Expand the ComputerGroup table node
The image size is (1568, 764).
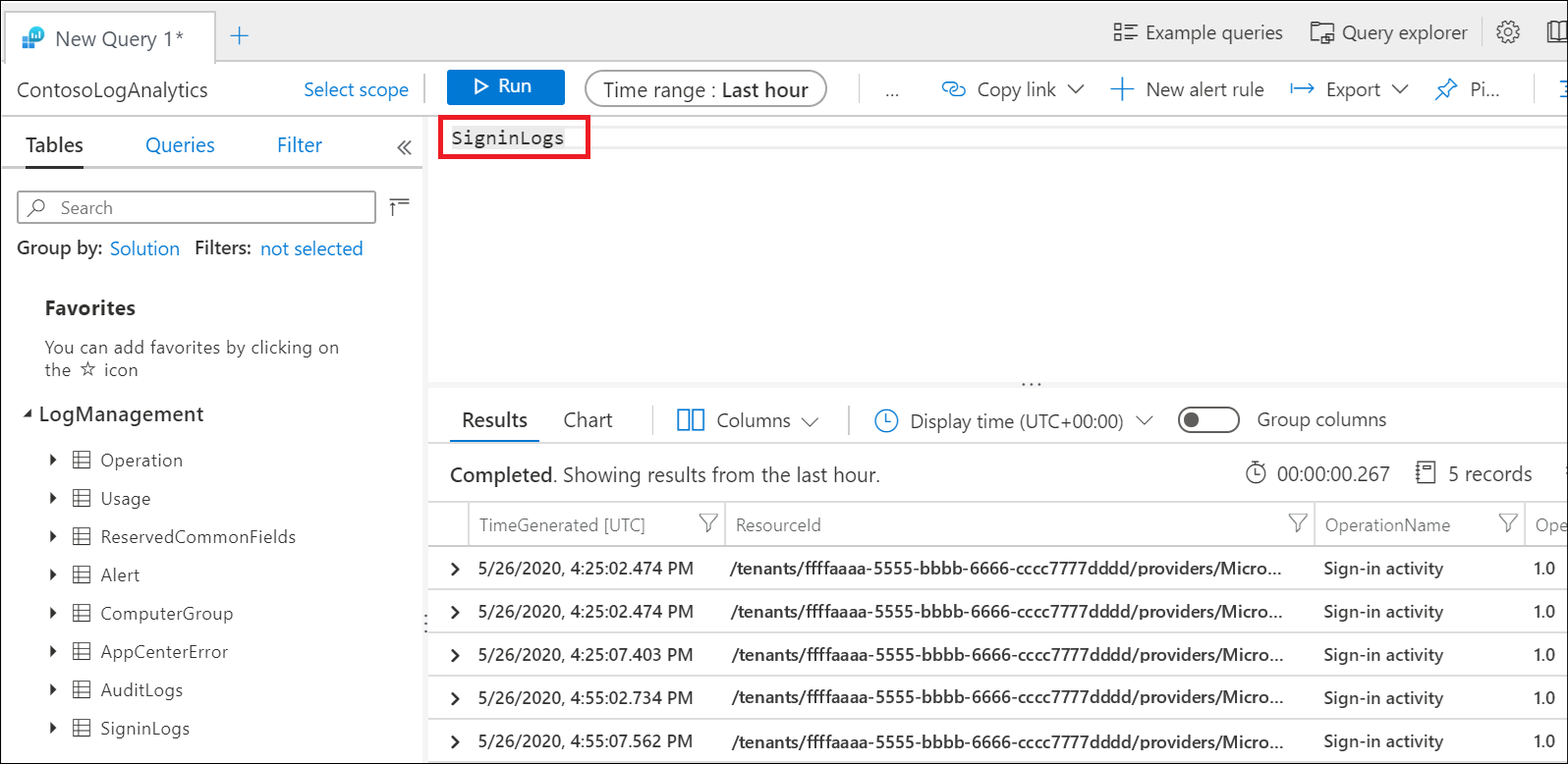53,614
